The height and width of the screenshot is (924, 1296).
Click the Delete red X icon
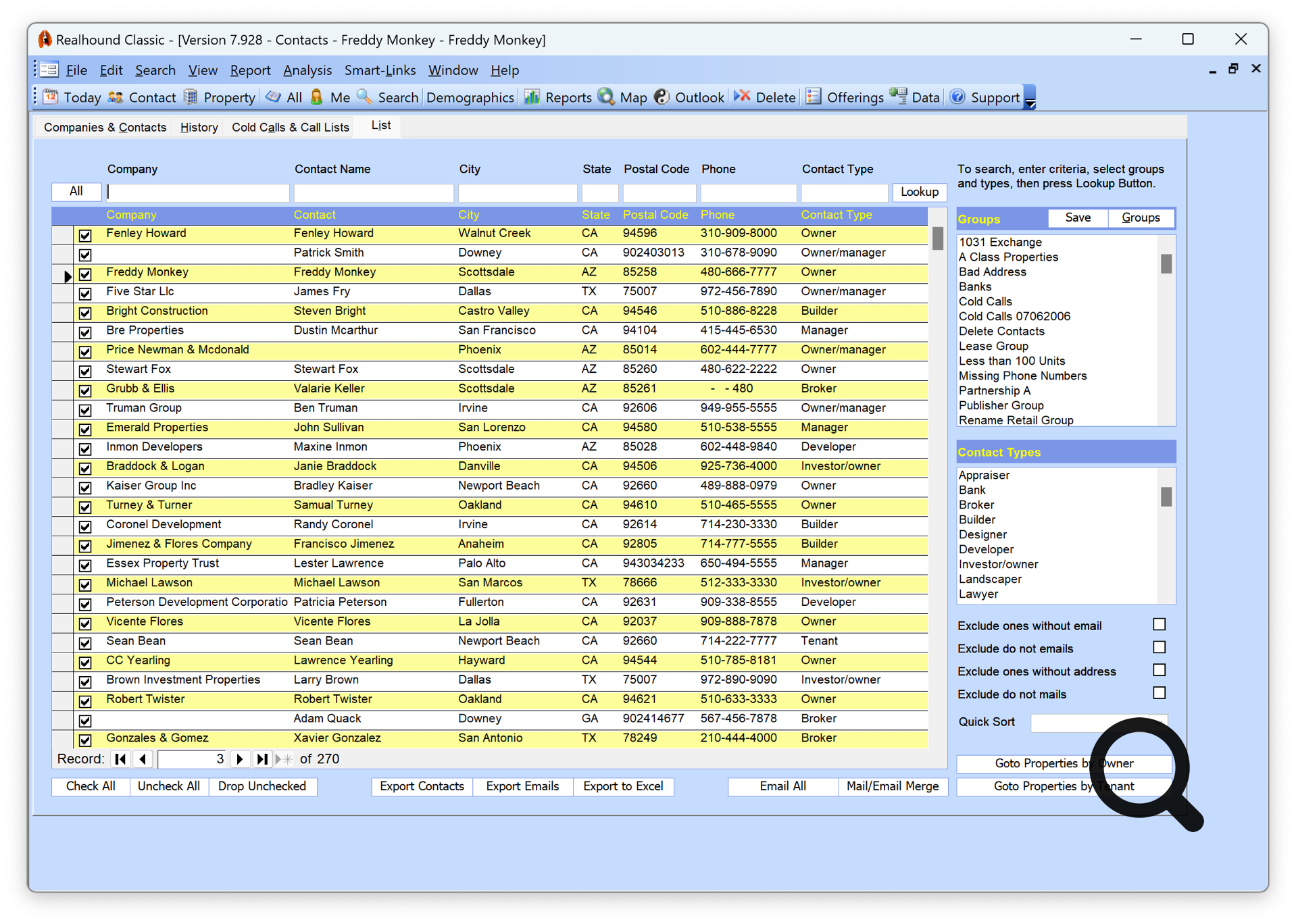pyautogui.click(x=743, y=97)
